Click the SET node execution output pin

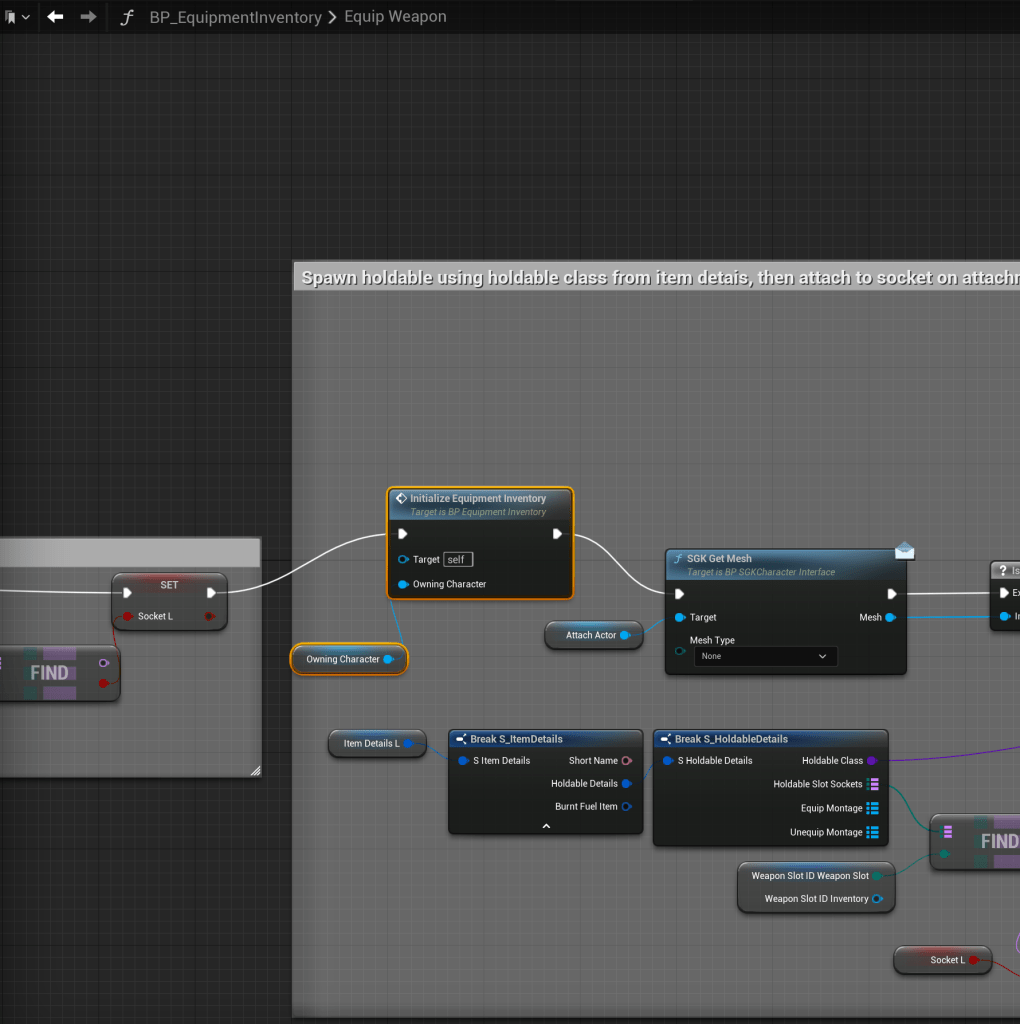pos(211,592)
